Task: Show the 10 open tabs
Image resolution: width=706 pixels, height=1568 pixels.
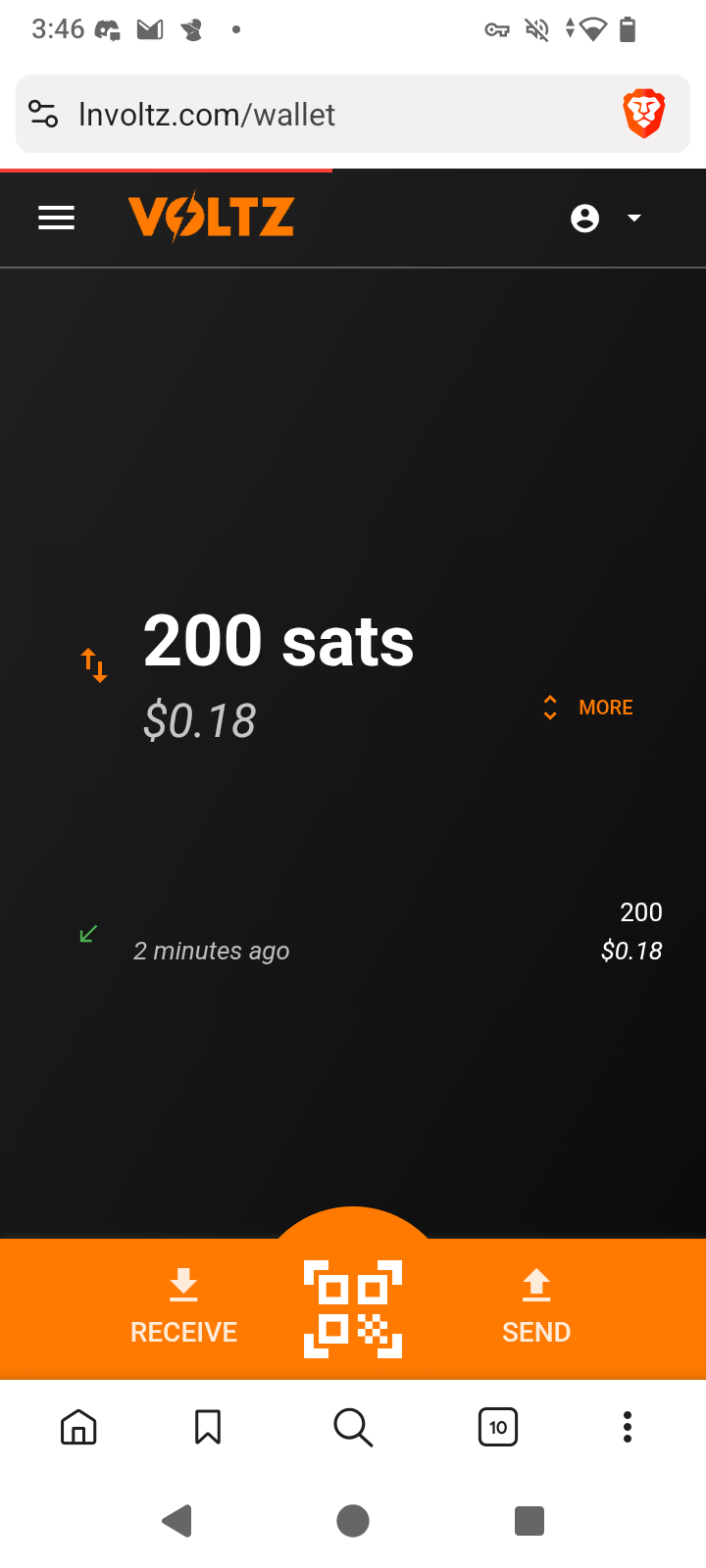Action: (498, 1427)
